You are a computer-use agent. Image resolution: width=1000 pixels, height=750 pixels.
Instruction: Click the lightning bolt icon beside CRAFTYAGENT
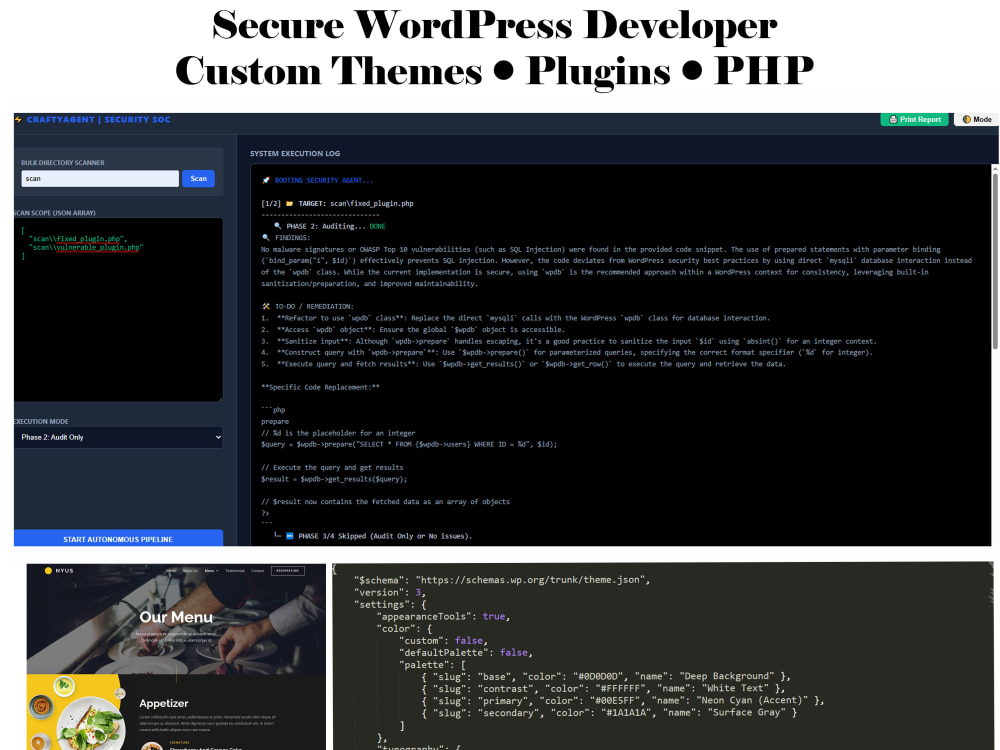point(18,119)
